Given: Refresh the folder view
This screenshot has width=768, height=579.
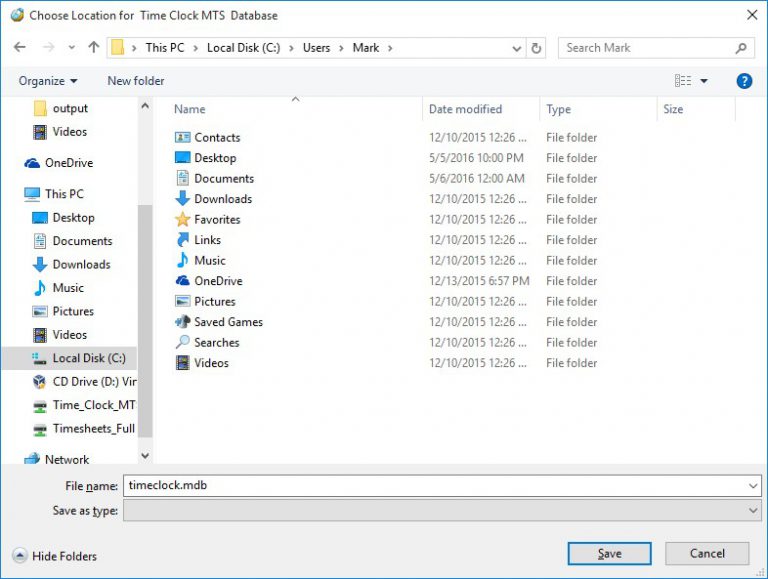Looking at the screenshot, I should tap(536, 48).
